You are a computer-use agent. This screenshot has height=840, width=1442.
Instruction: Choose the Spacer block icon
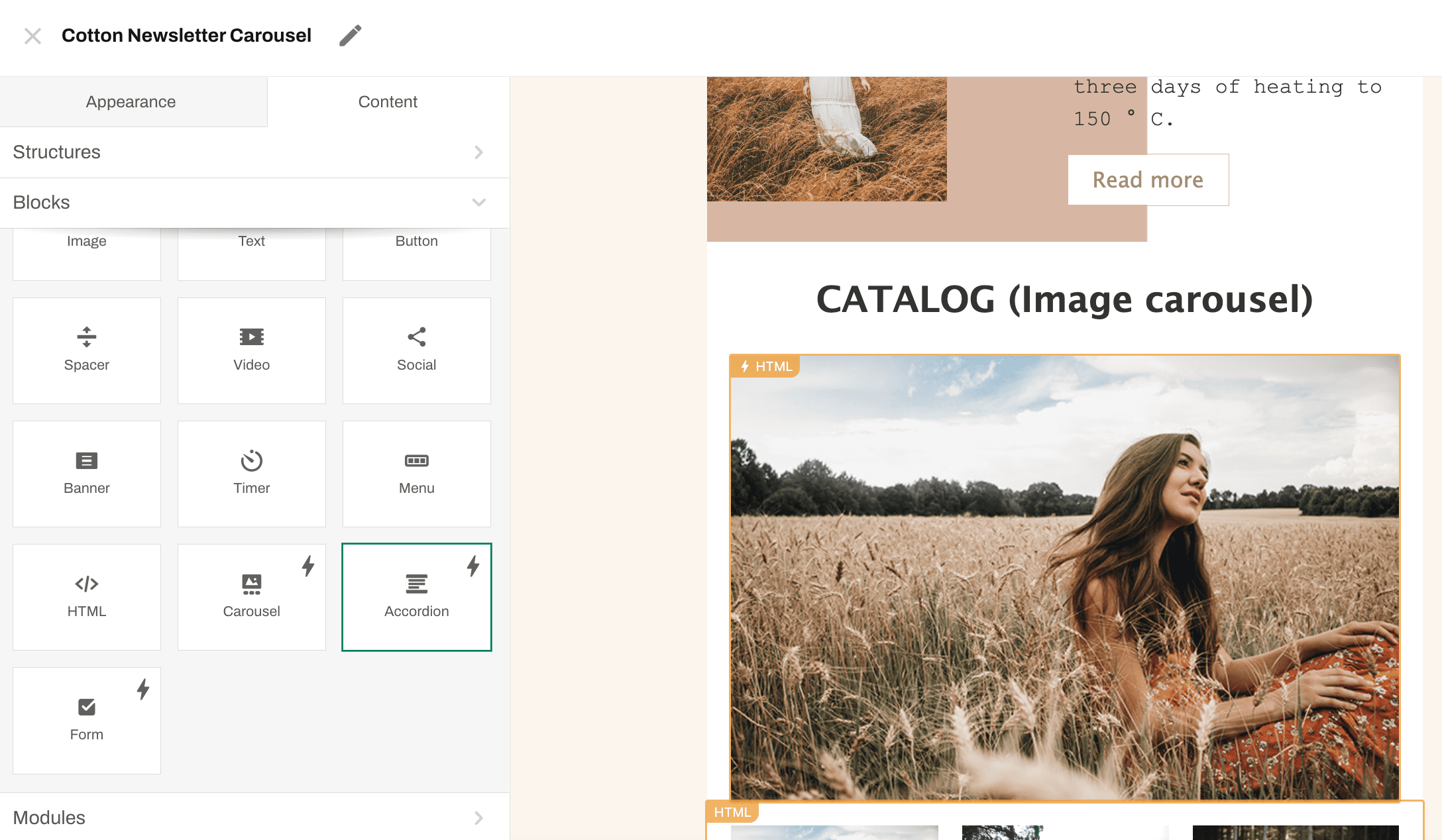pyautogui.click(x=87, y=337)
